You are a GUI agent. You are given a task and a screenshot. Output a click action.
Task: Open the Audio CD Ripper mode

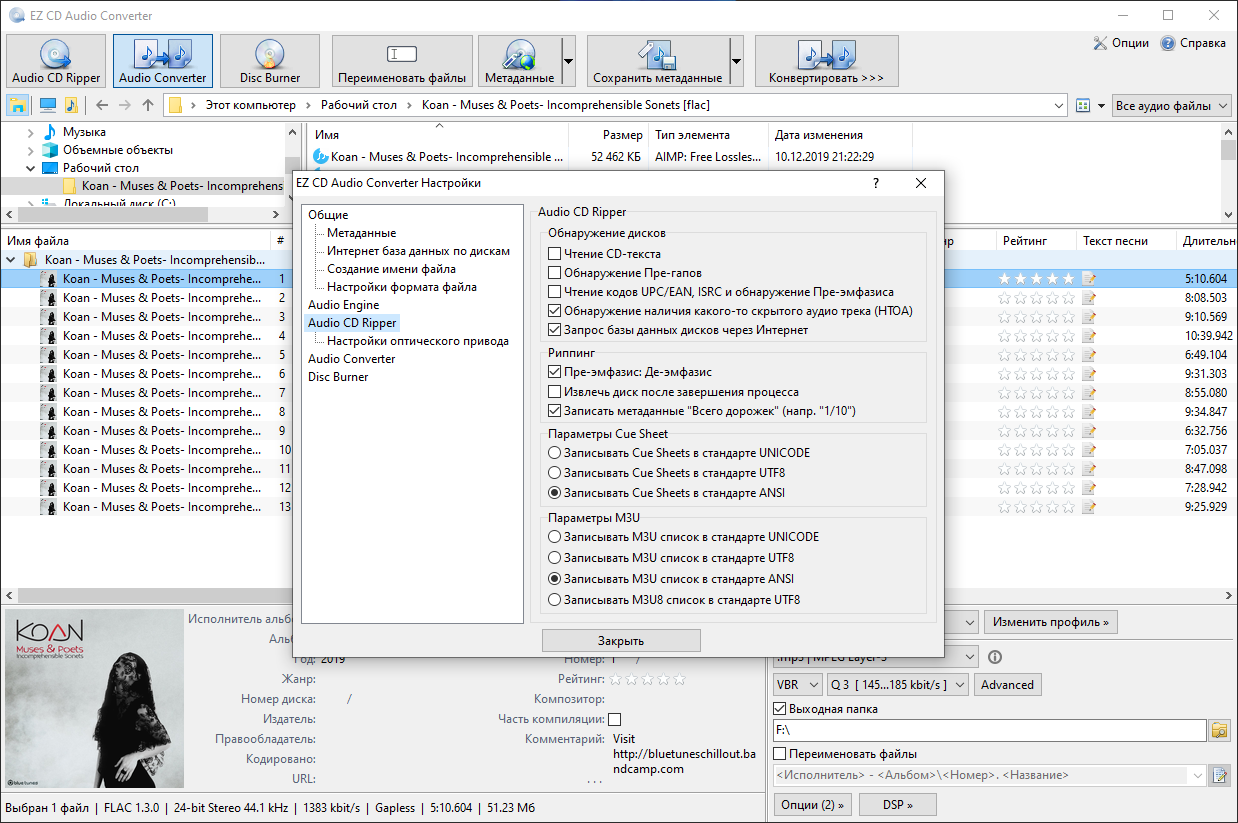click(56, 61)
